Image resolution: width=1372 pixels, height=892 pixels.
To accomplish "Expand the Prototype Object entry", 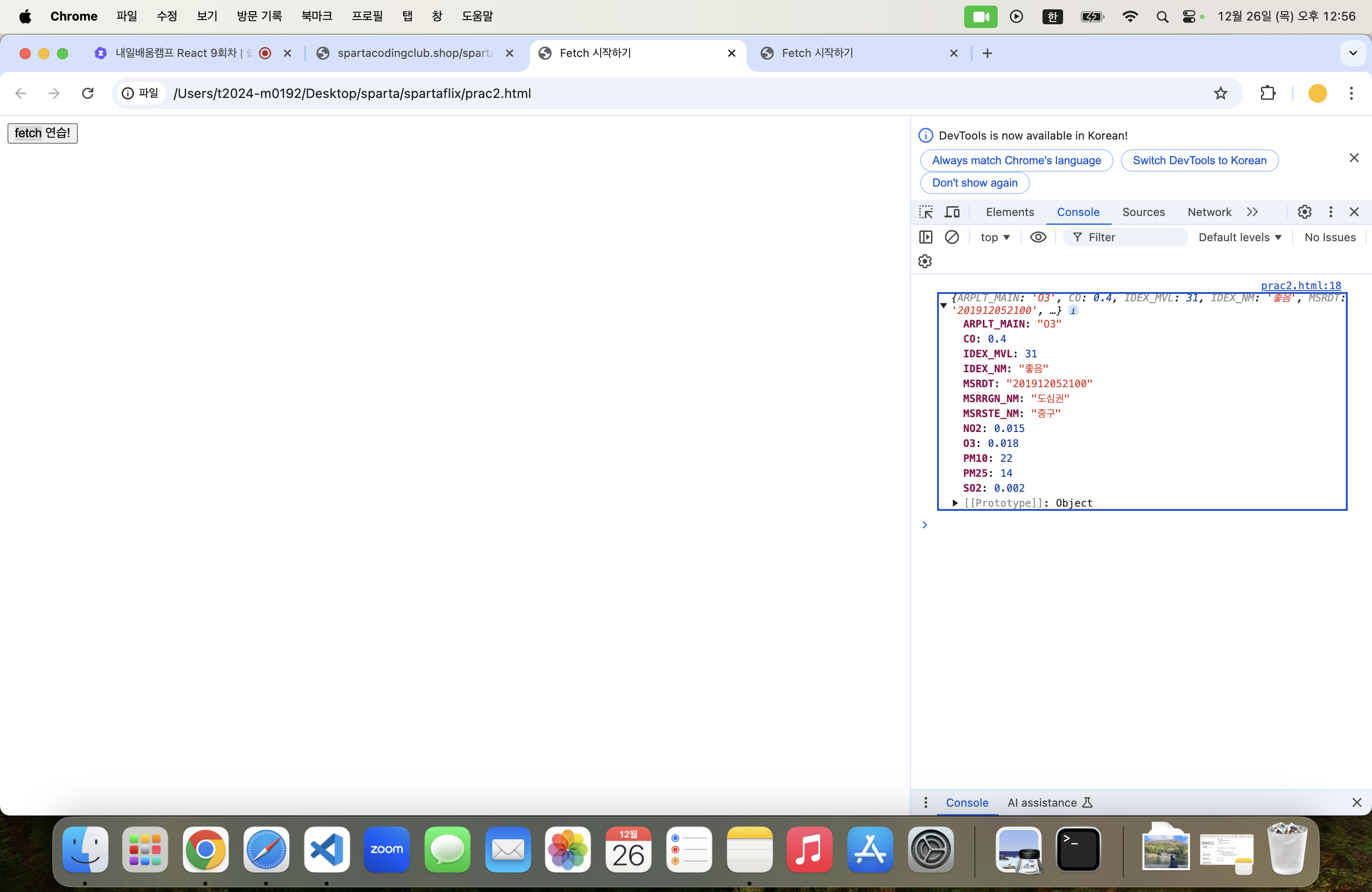I will click(x=955, y=503).
